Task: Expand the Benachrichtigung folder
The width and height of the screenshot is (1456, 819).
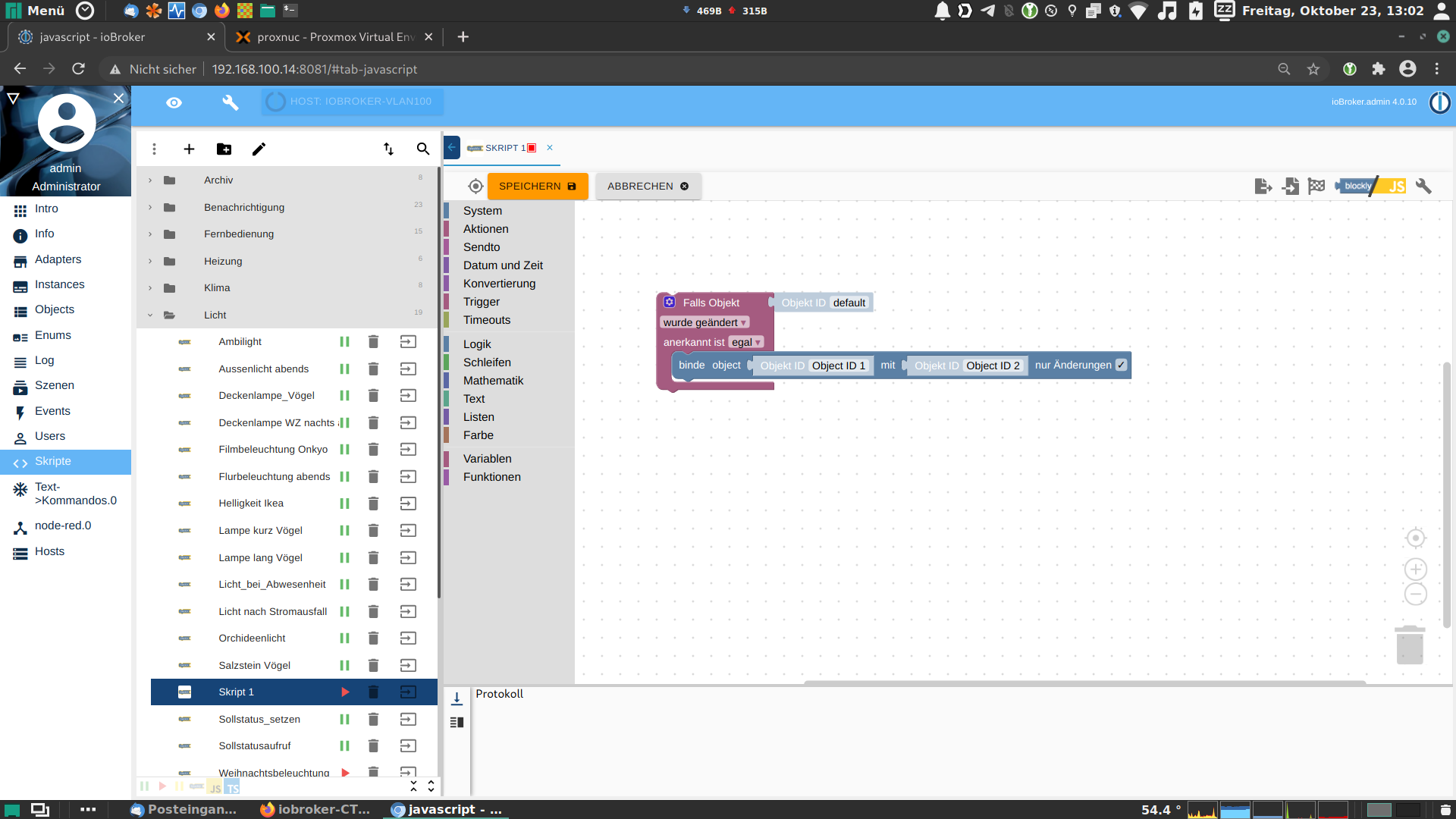Action: click(150, 208)
